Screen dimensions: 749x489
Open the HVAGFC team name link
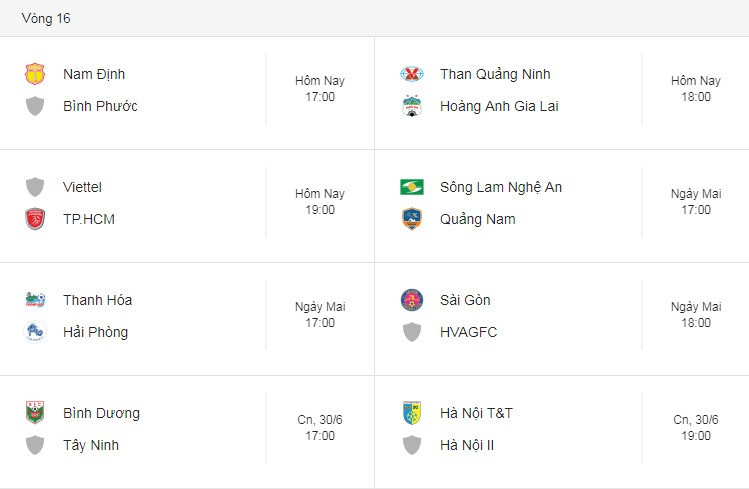tap(469, 332)
